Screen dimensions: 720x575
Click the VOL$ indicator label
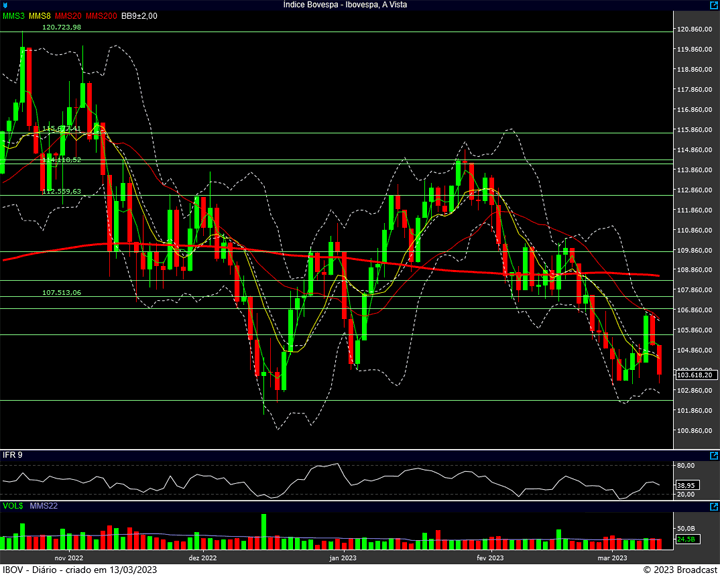13,506
